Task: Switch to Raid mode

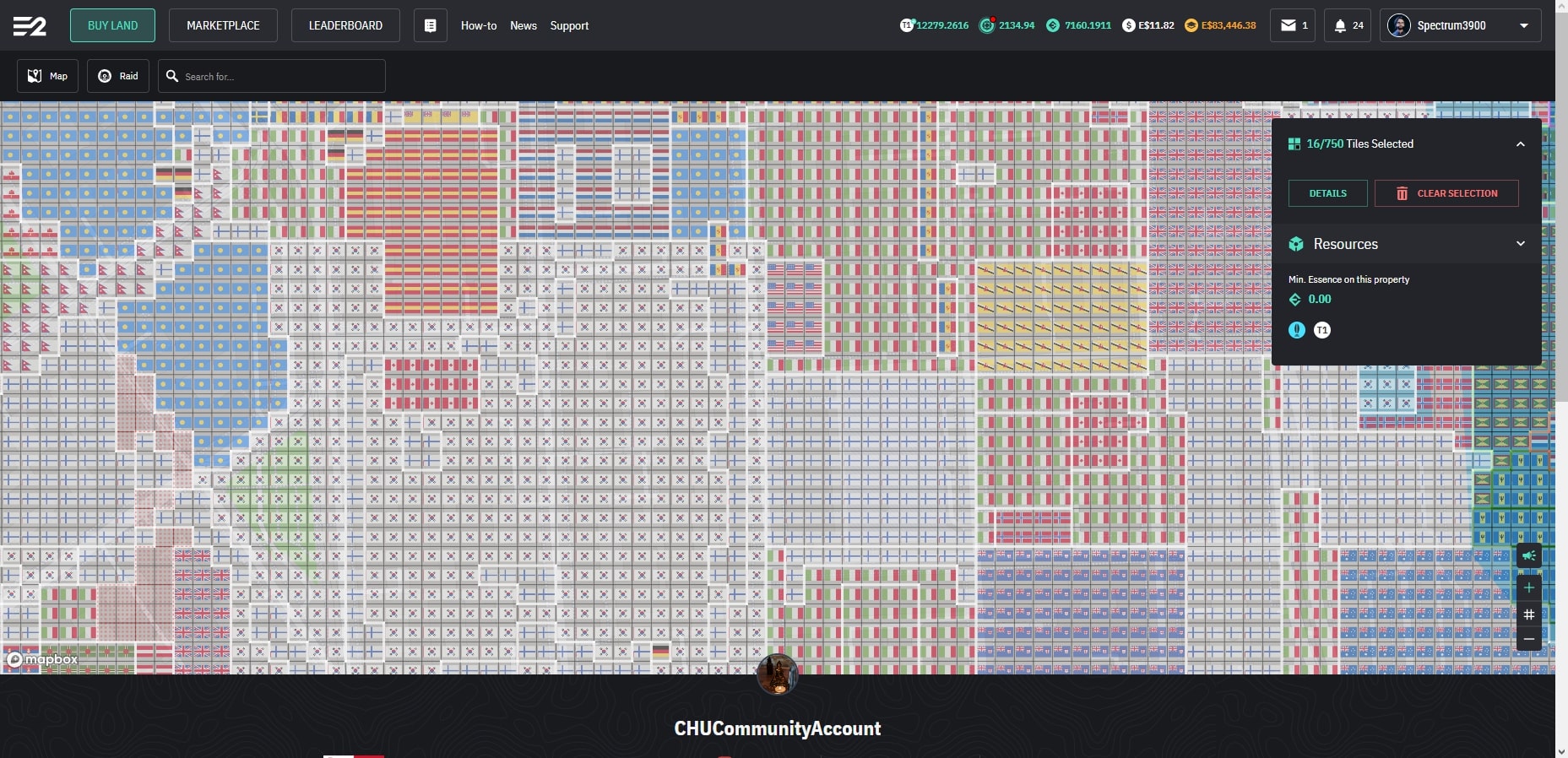Action: click(118, 76)
